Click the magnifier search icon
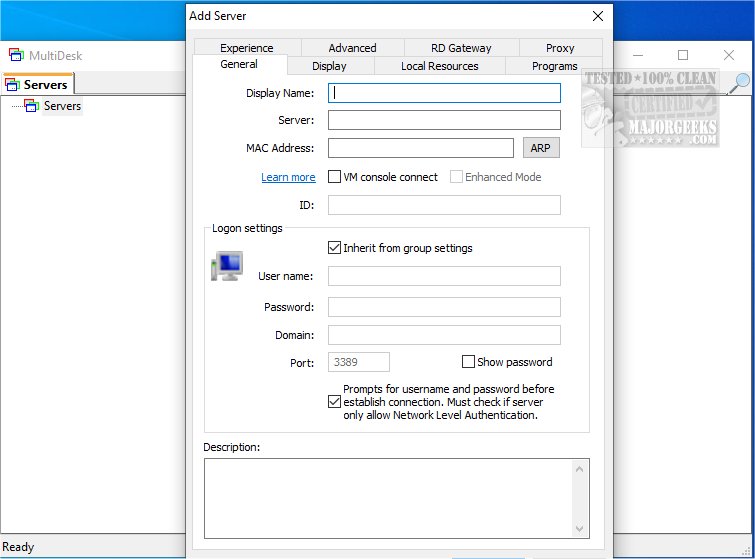The image size is (755, 559). click(x=738, y=84)
